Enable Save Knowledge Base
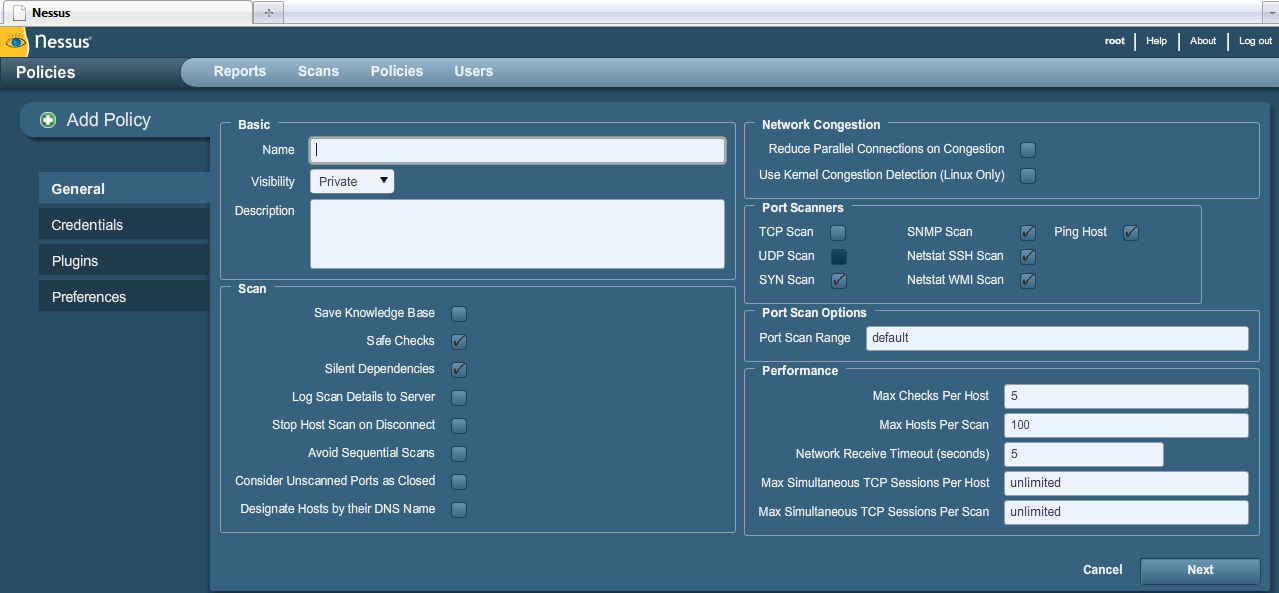The width and height of the screenshot is (1279, 593). [x=458, y=313]
